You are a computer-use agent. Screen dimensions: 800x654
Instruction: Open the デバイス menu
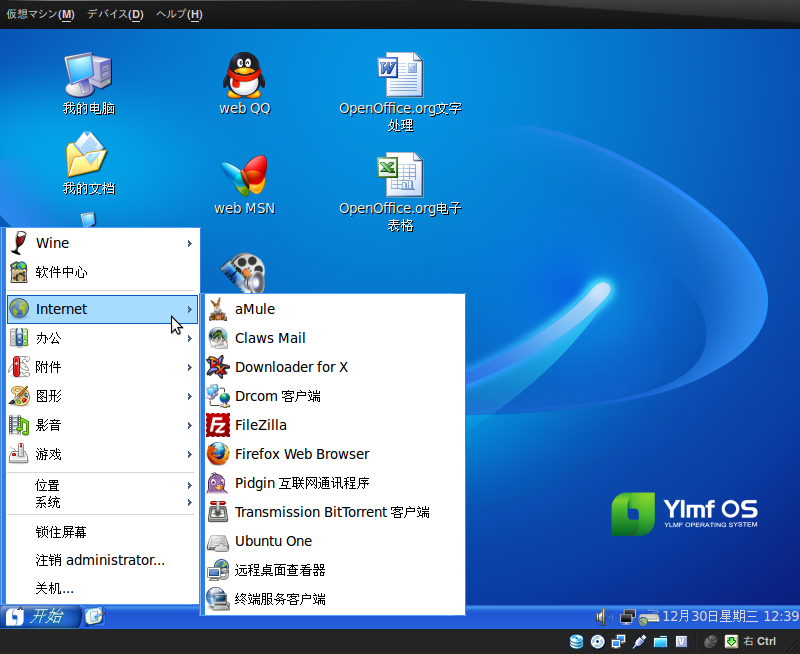point(114,14)
